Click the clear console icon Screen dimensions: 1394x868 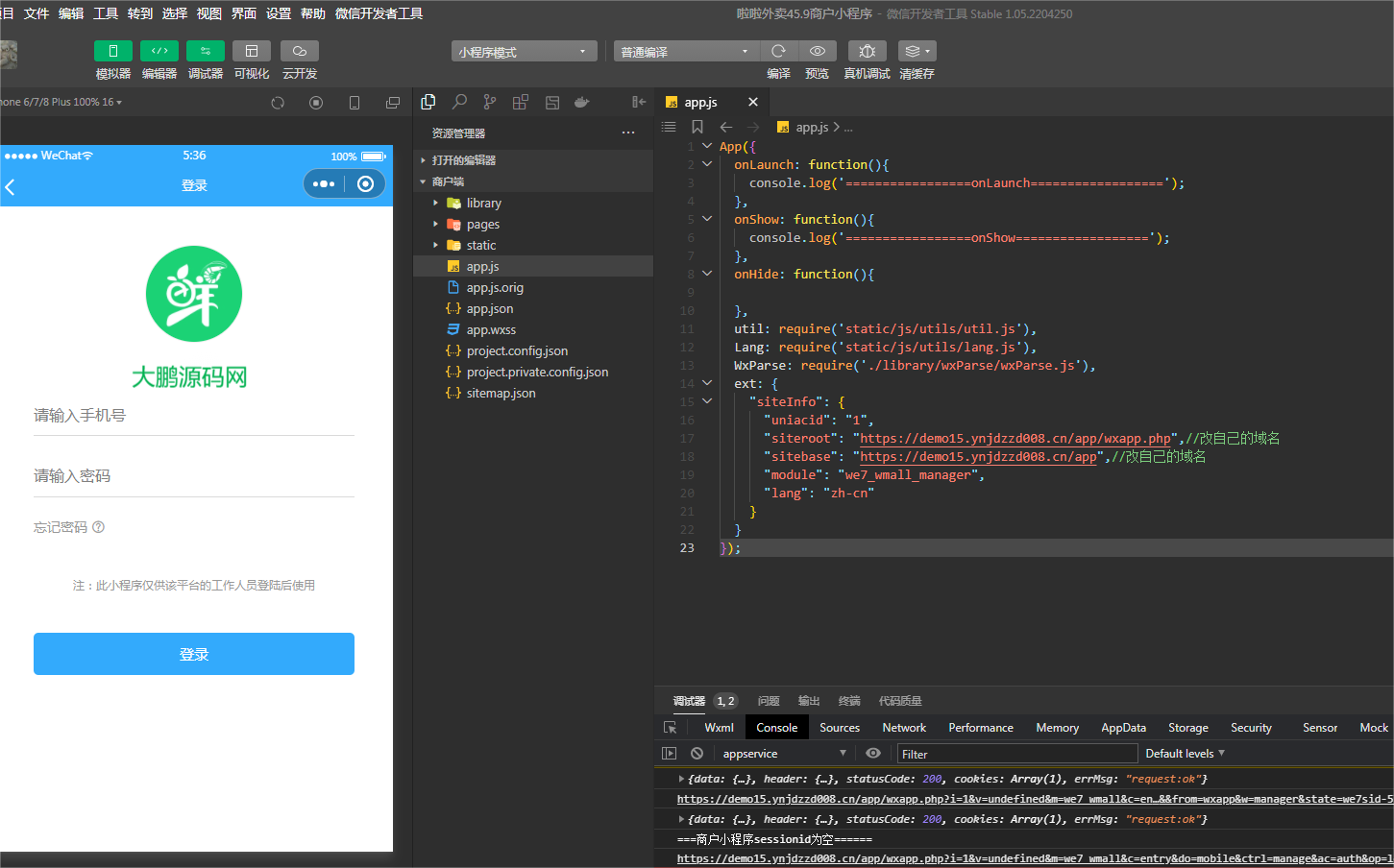point(697,754)
